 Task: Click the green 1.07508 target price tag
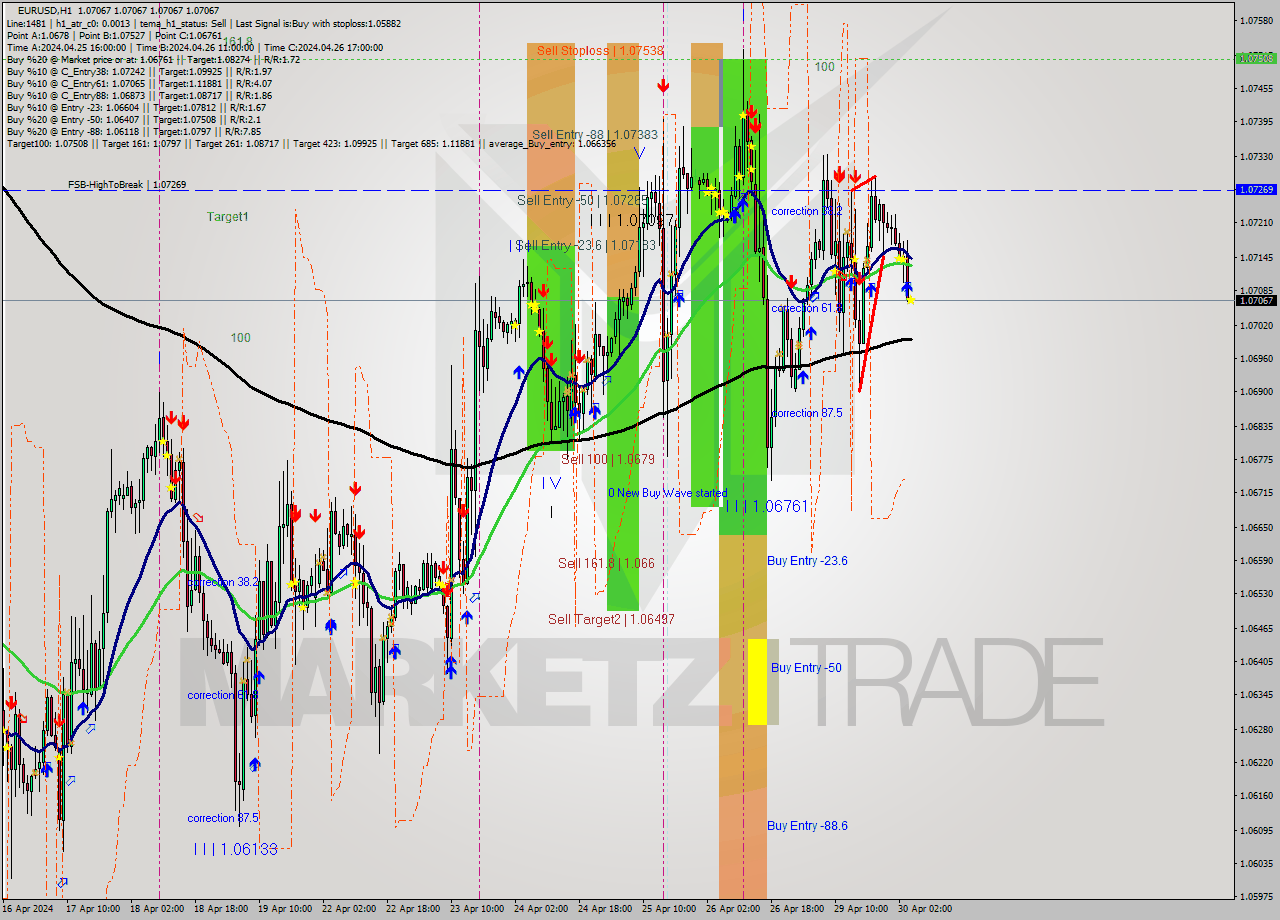(1256, 58)
